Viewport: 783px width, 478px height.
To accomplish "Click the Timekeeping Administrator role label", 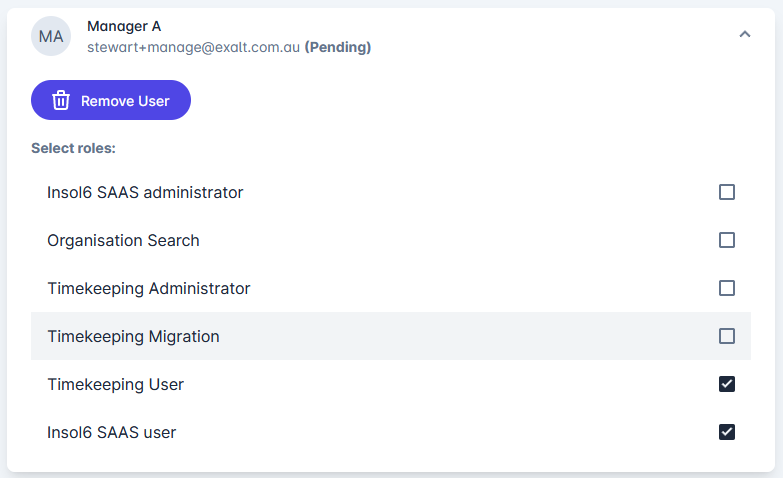I will pyautogui.click(x=148, y=288).
